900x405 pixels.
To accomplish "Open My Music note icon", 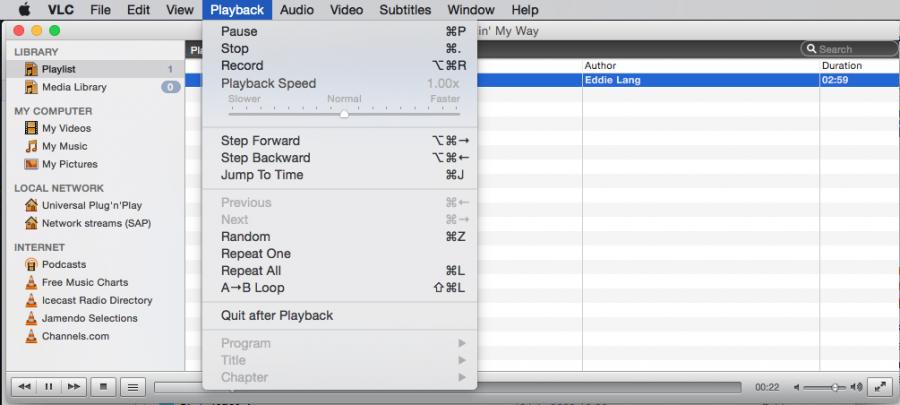I will coord(31,146).
